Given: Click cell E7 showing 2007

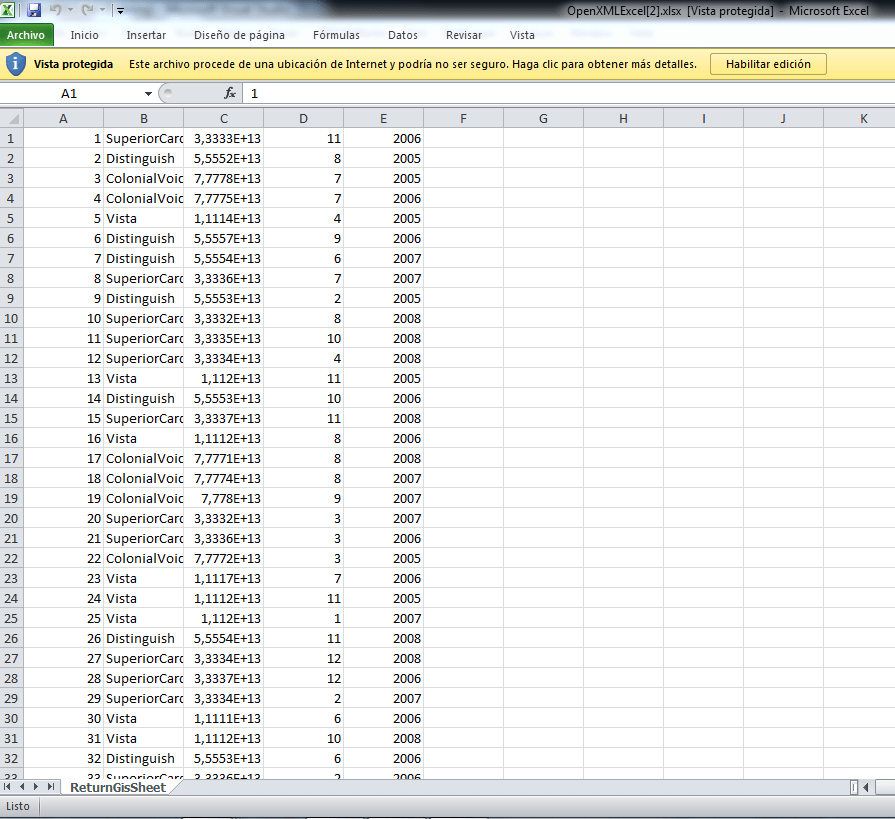Looking at the screenshot, I should tap(384, 259).
